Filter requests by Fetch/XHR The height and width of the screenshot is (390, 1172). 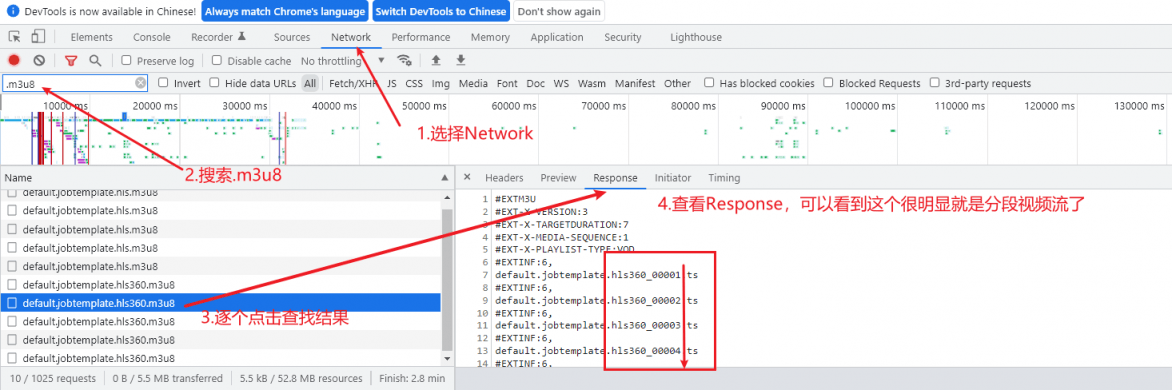354,83
